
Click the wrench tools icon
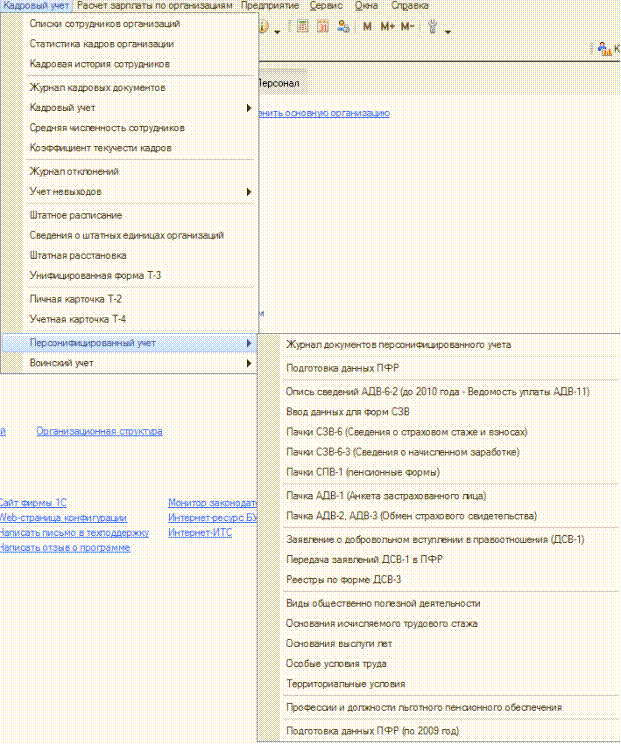pos(432,27)
